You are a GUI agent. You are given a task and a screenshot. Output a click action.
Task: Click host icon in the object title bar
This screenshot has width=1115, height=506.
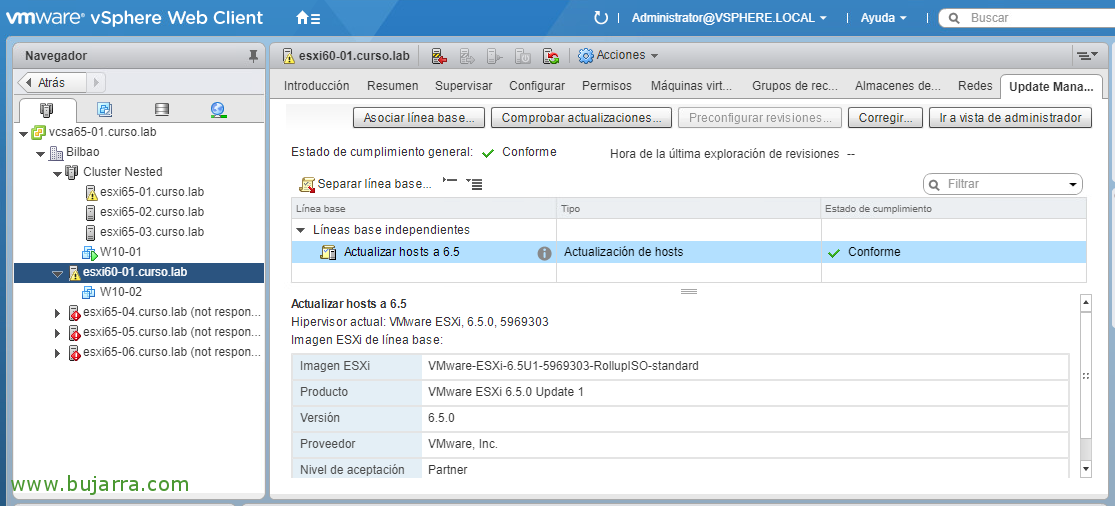pyautogui.click(x=288, y=55)
